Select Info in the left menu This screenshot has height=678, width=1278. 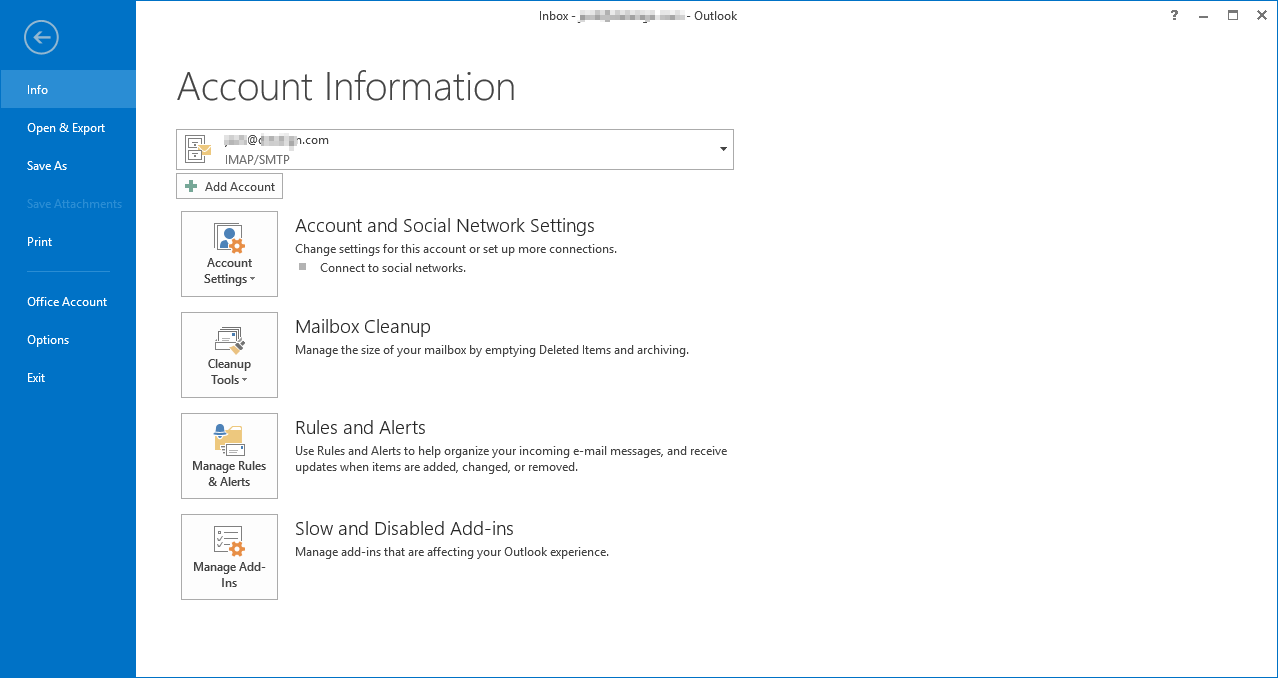[x=68, y=89]
